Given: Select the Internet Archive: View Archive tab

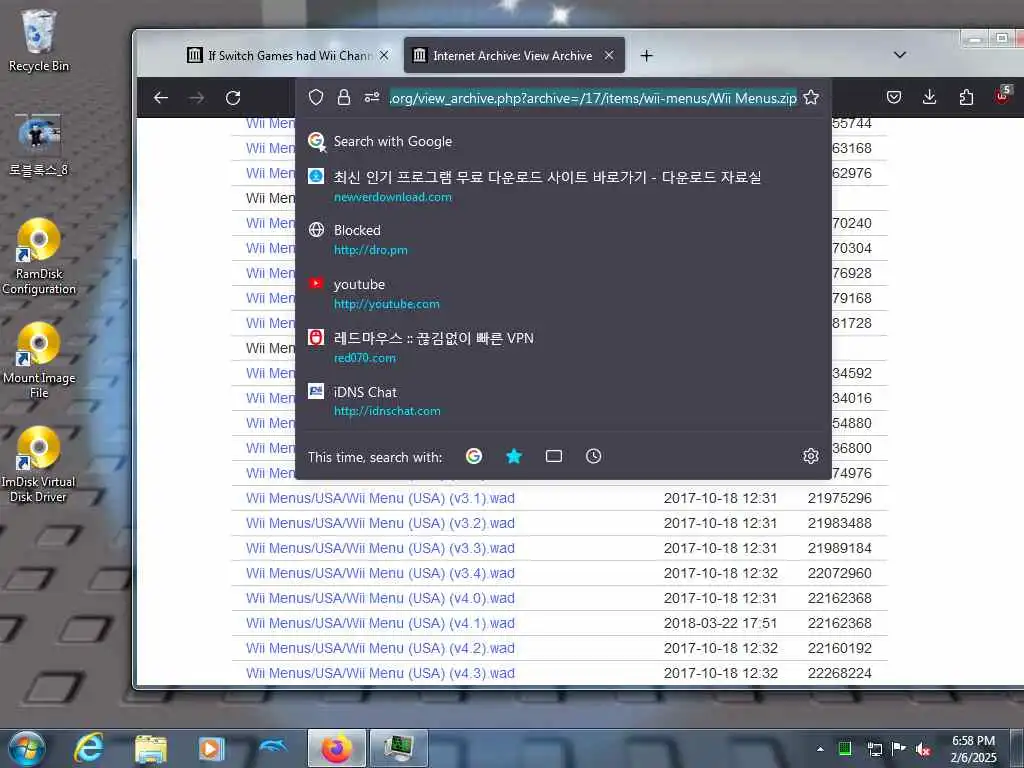Looking at the screenshot, I should [515, 56].
